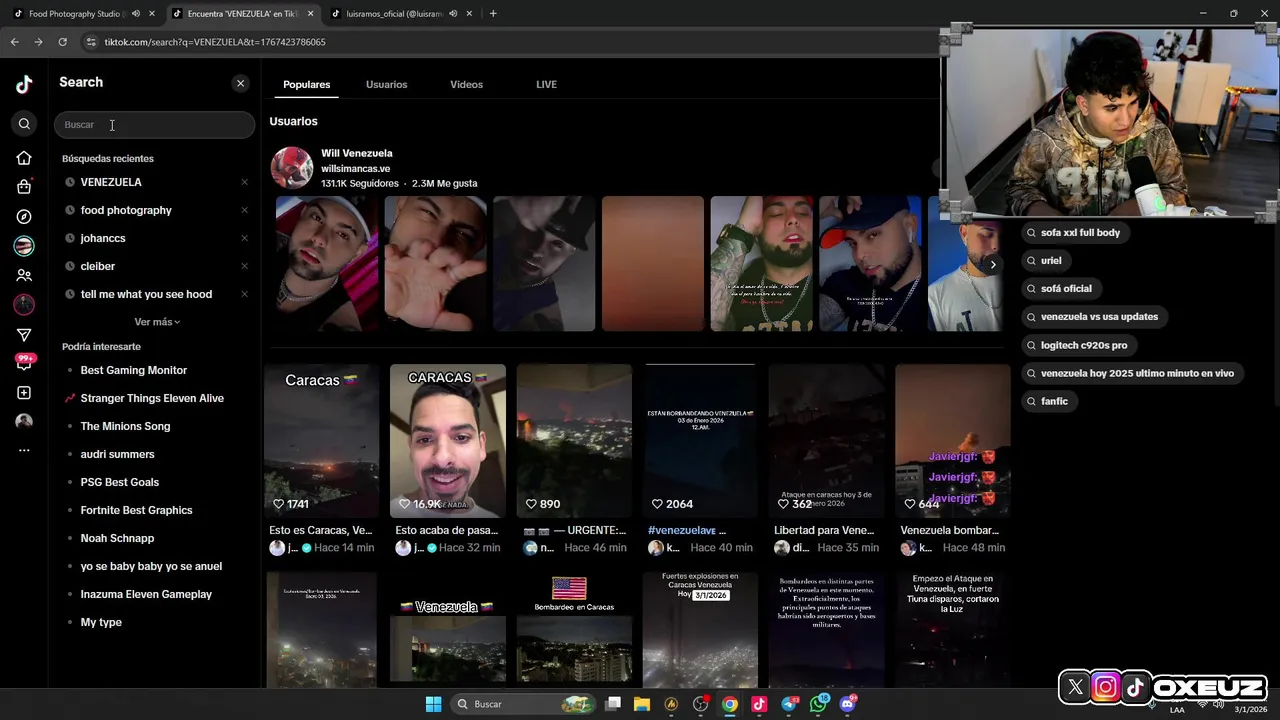Open Google Chrome from the taskbar
Image resolution: width=1280 pixels, height=720 pixels.
[x=730, y=704]
